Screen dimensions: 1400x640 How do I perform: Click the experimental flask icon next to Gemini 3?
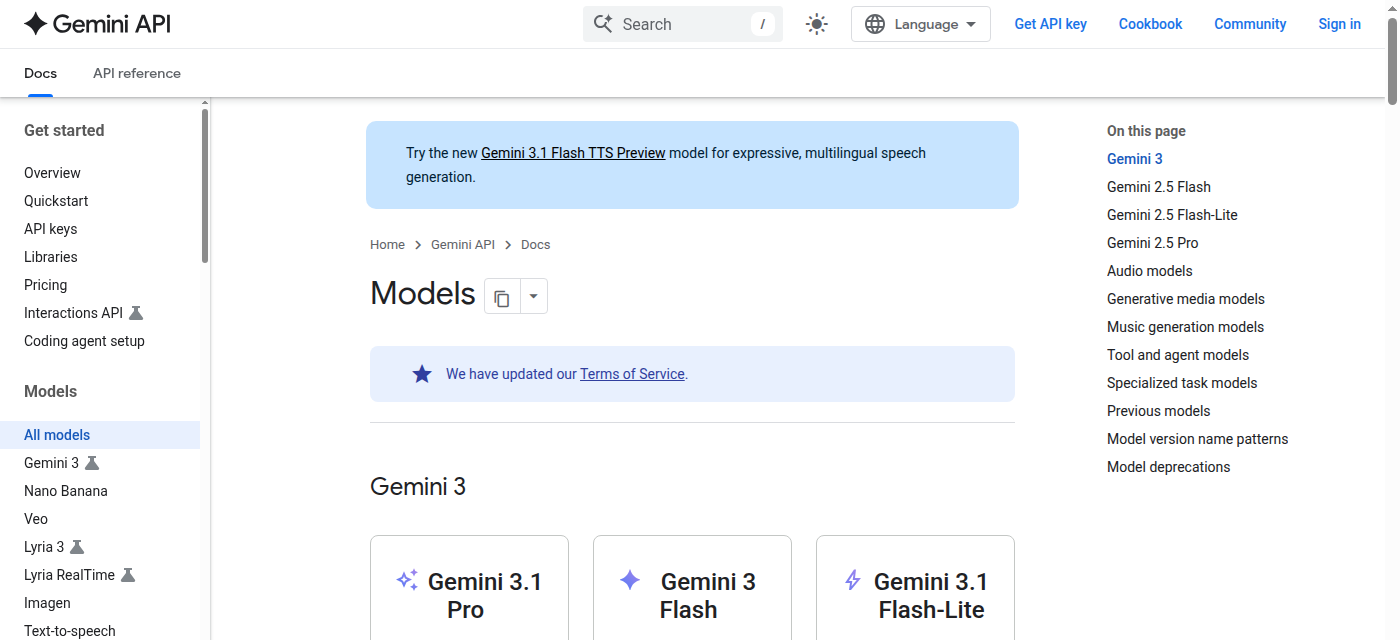(x=92, y=463)
